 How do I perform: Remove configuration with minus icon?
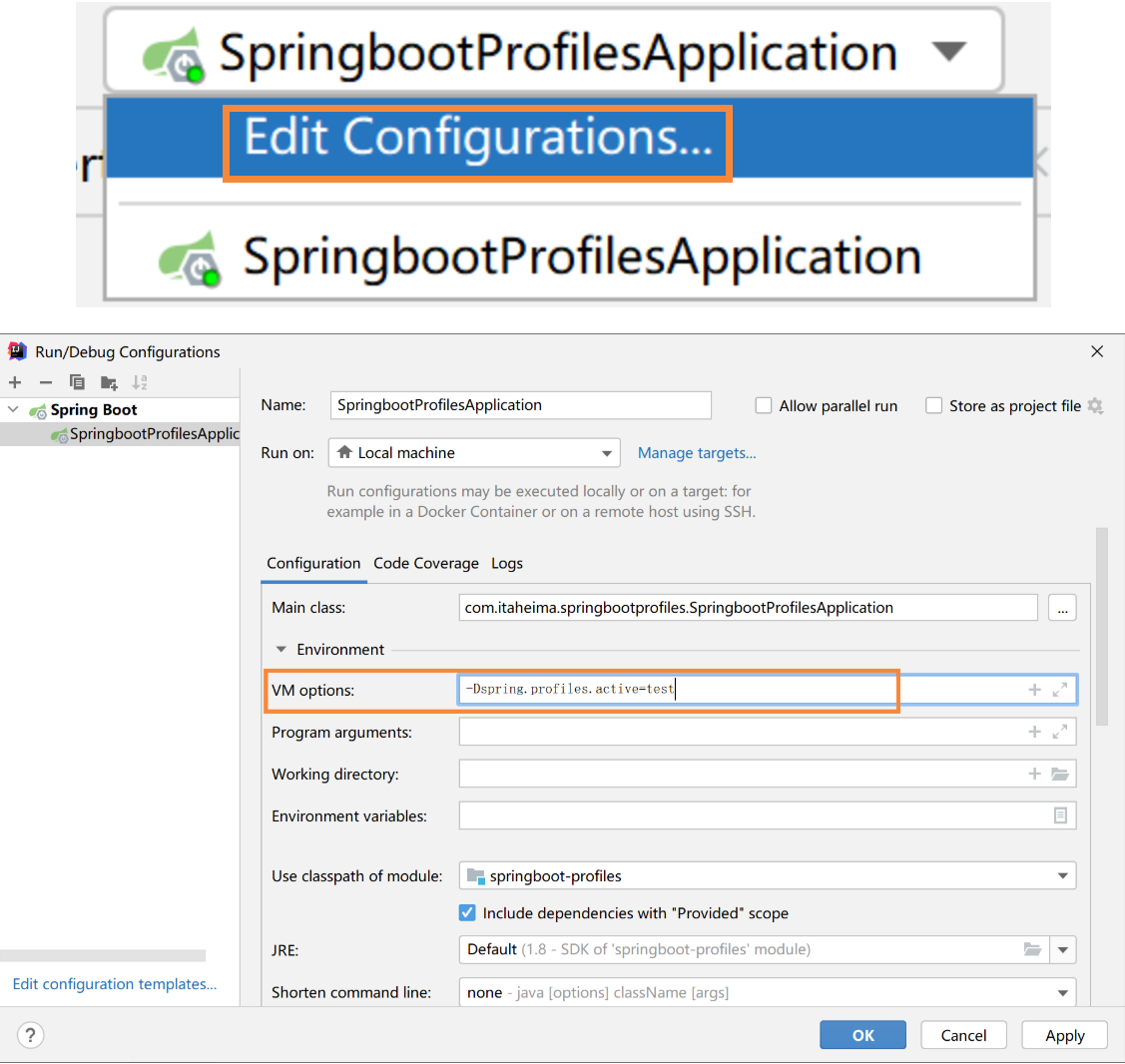(x=46, y=382)
